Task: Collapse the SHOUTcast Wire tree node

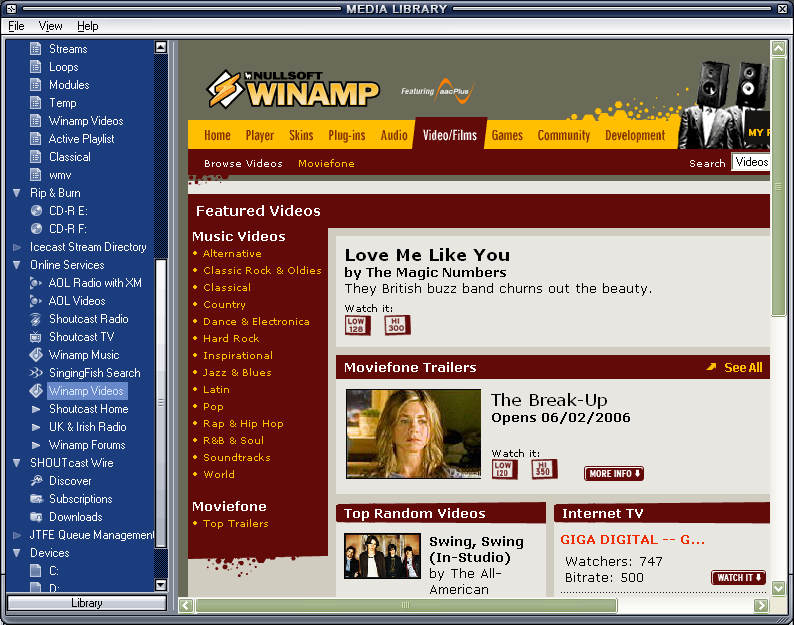Action: click(17, 463)
